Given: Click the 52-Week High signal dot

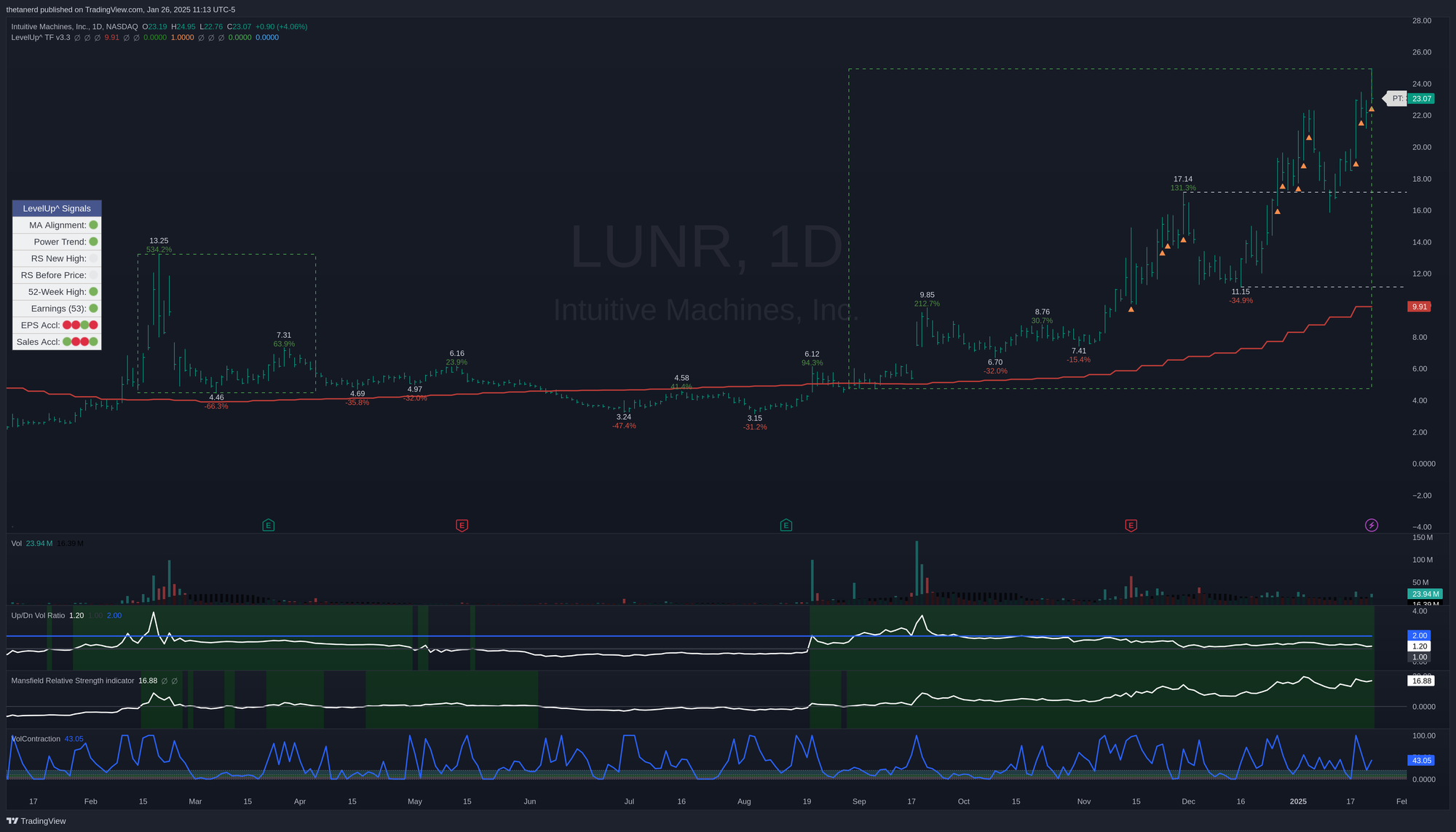Looking at the screenshot, I should click(x=93, y=292).
